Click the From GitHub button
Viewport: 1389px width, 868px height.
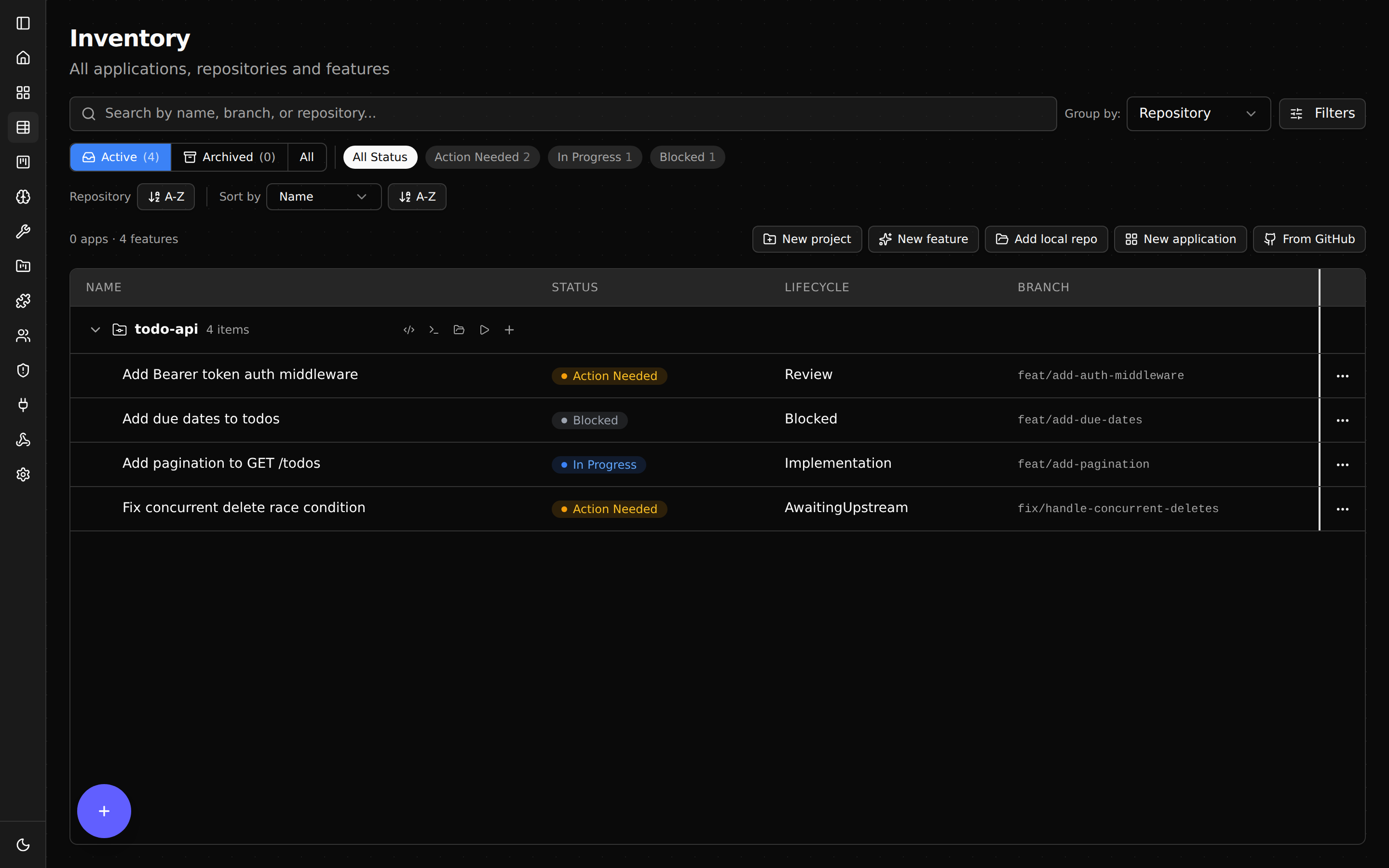[x=1308, y=239]
